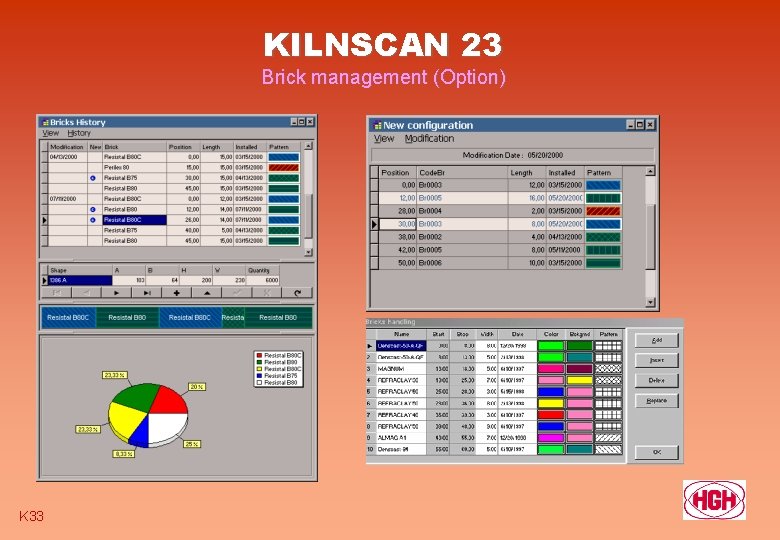This screenshot has width=780, height=540.
Task: Click the red Color swatch for REFRACLAY 40 row
Action: click(x=551, y=415)
